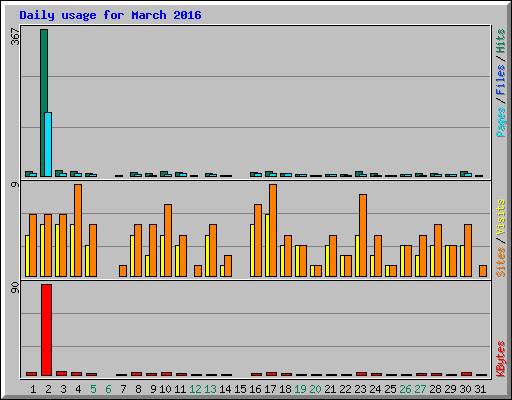Click the orange Sites legend label
The image size is (512, 400).
pyautogui.click(x=500, y=262)
